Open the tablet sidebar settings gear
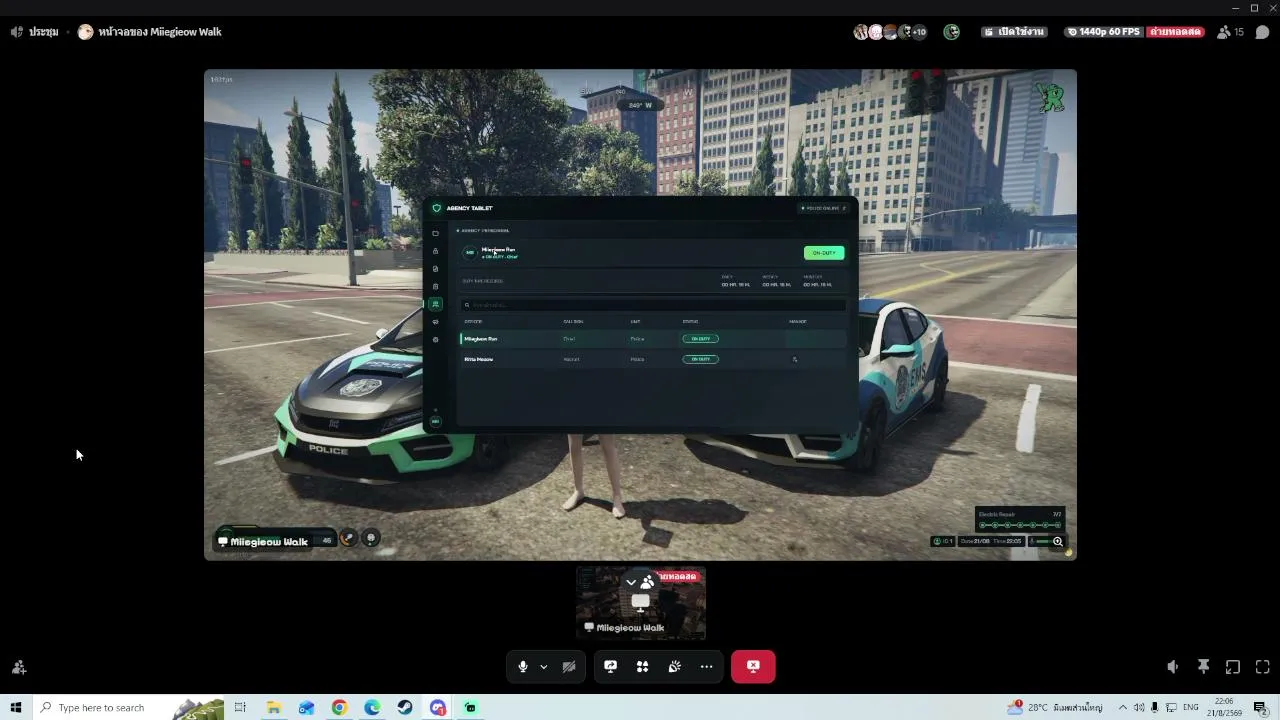The width and height of the screenshot is (1280, 720). coord(435,340)
